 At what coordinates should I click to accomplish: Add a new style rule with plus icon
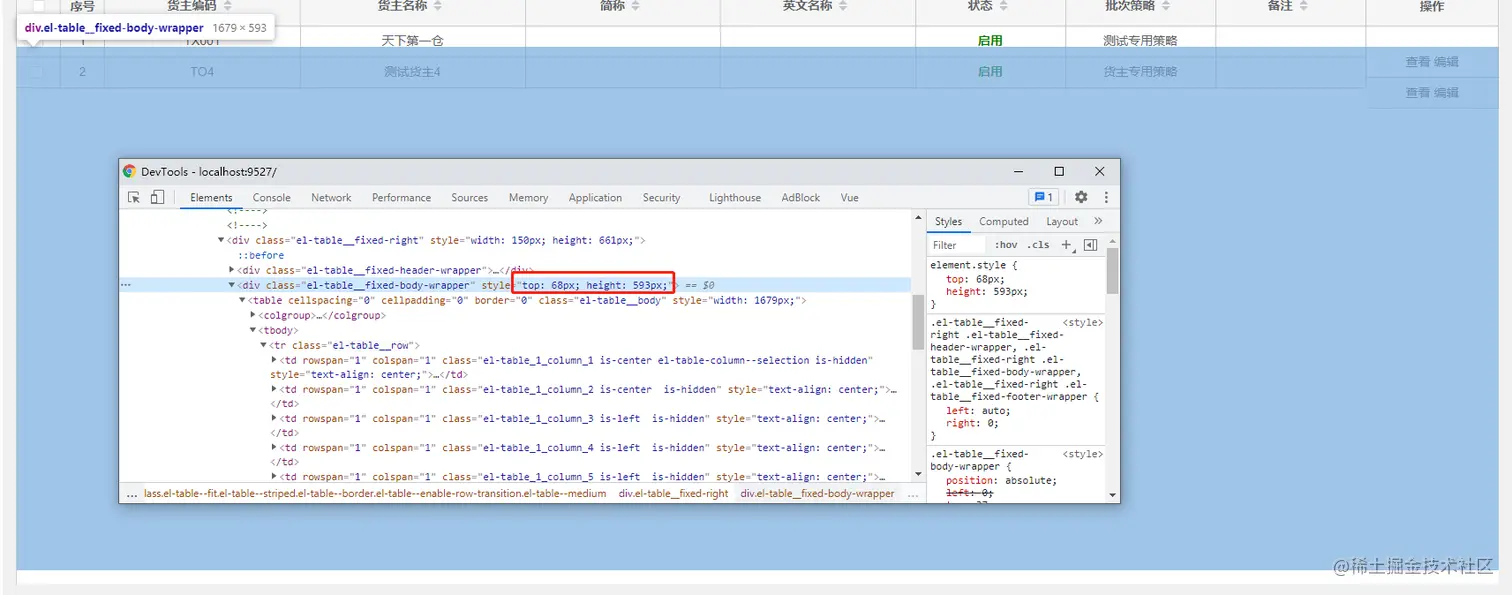pyautogui.click(x=1066, y=245)
